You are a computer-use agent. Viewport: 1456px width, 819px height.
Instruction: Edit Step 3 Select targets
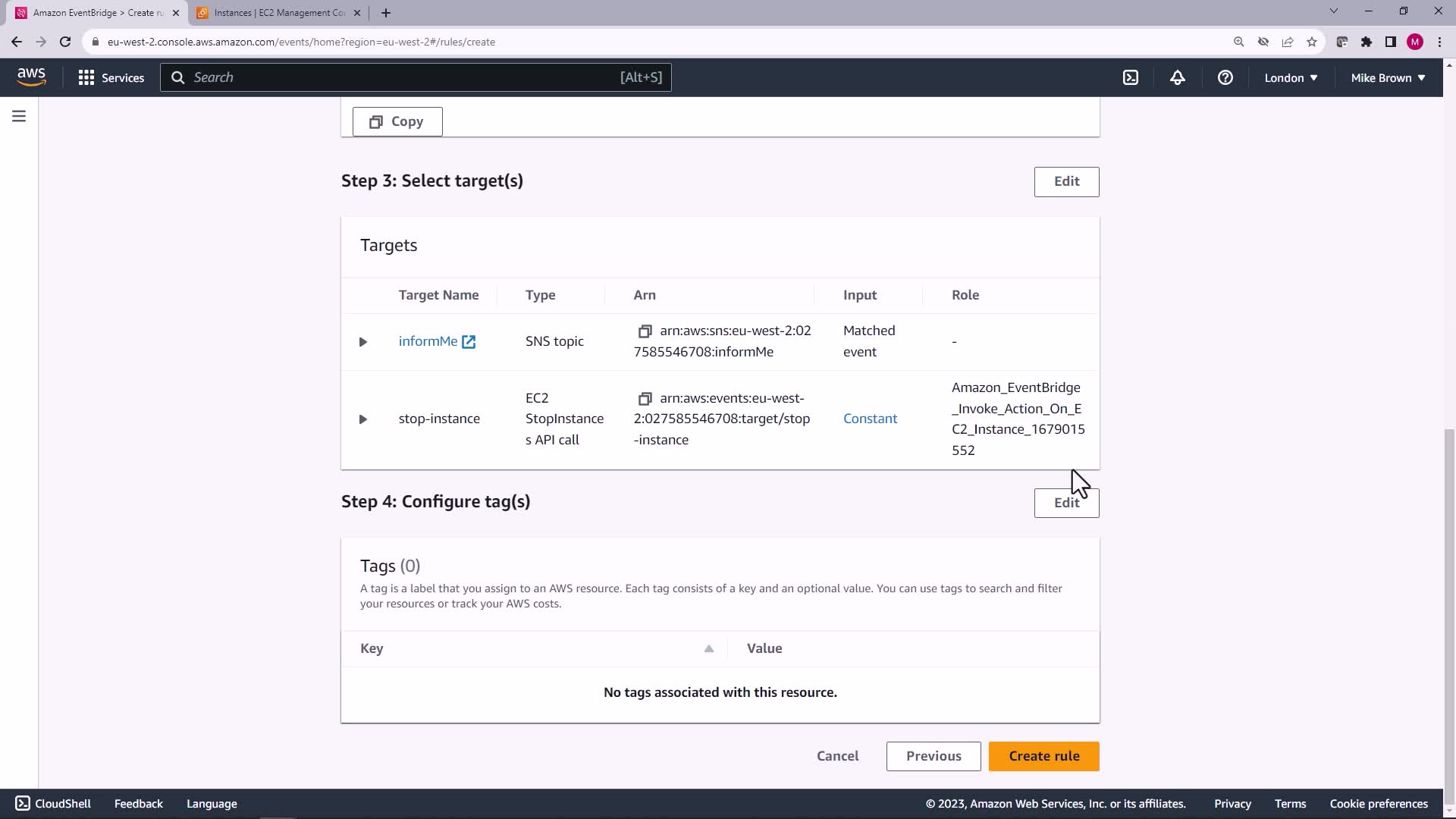1066,181
